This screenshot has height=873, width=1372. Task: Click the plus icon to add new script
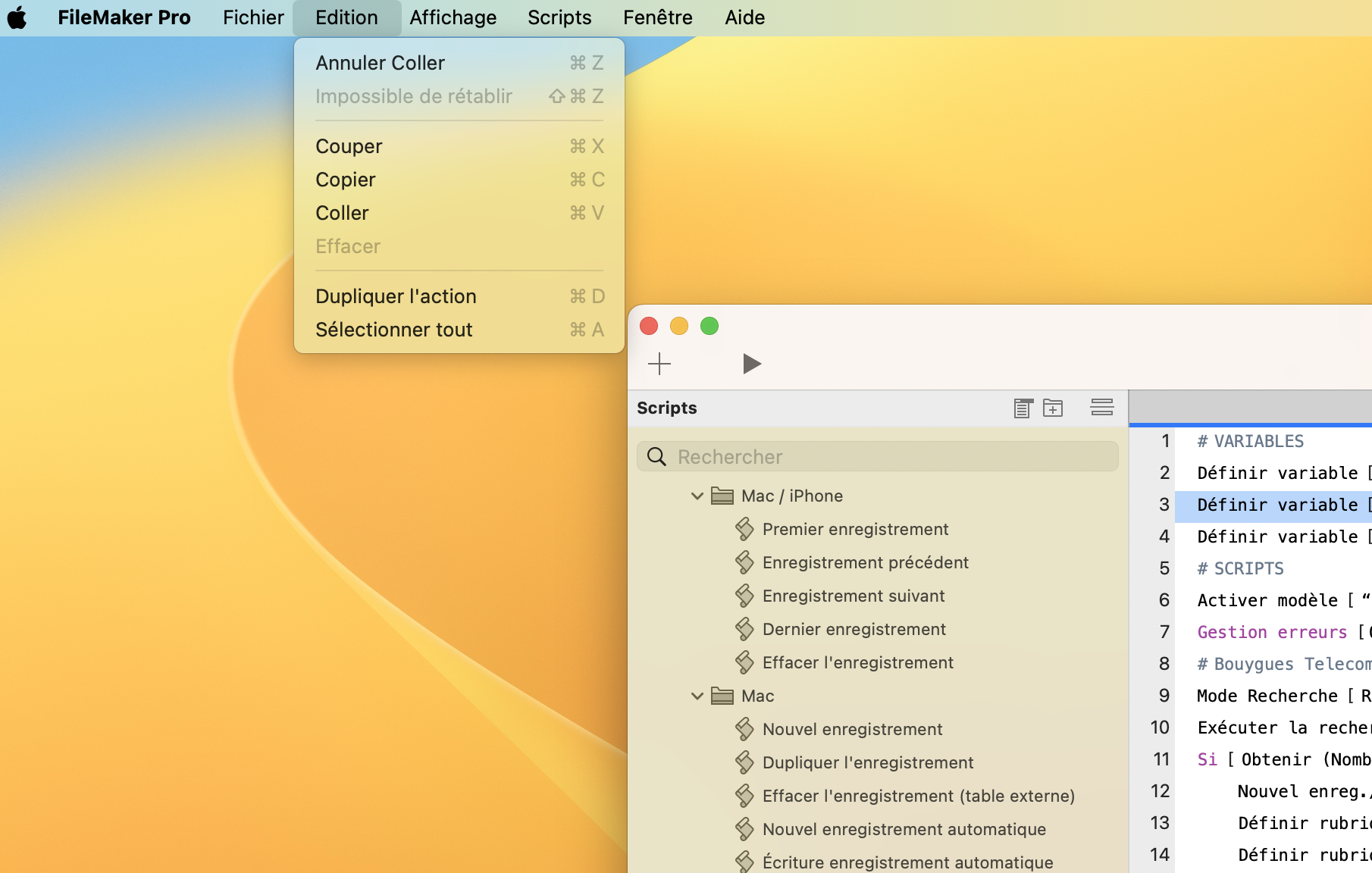(x=659, y=364)
